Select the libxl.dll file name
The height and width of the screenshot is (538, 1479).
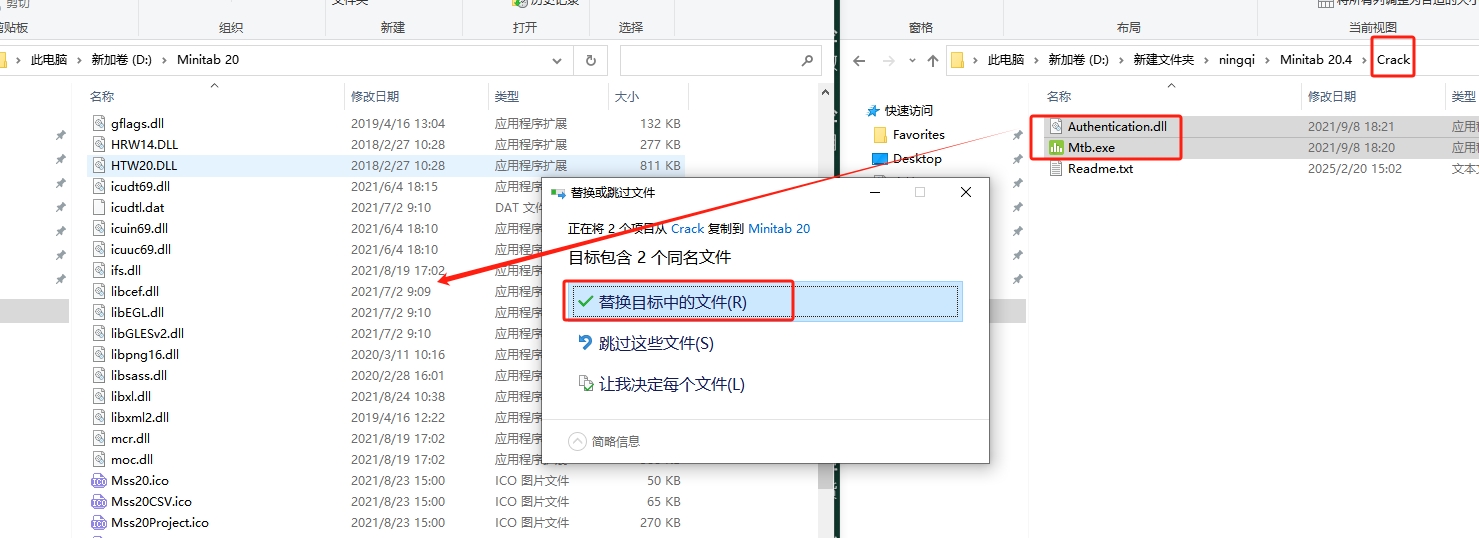coord(131,396)
